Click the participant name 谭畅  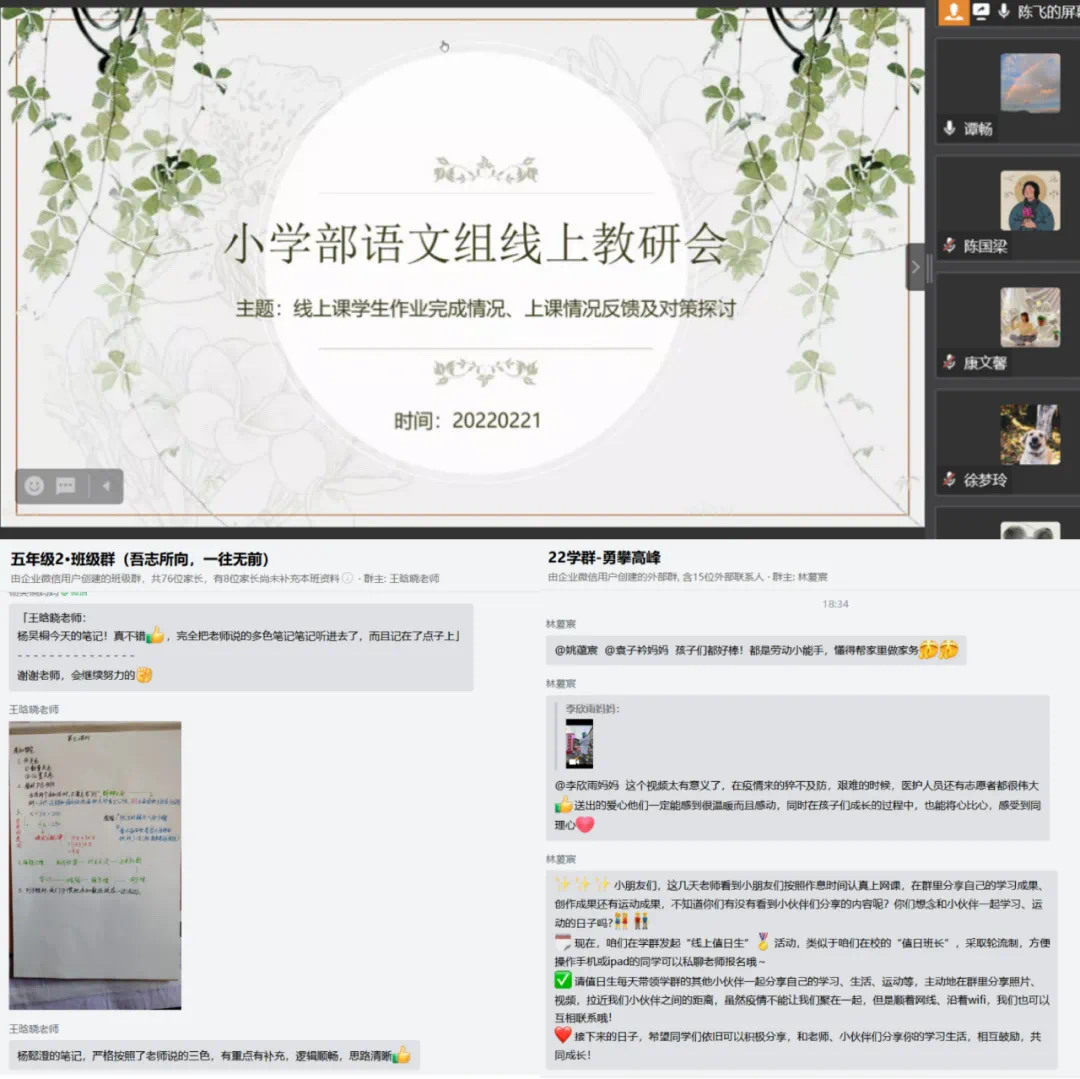[977, 129]
